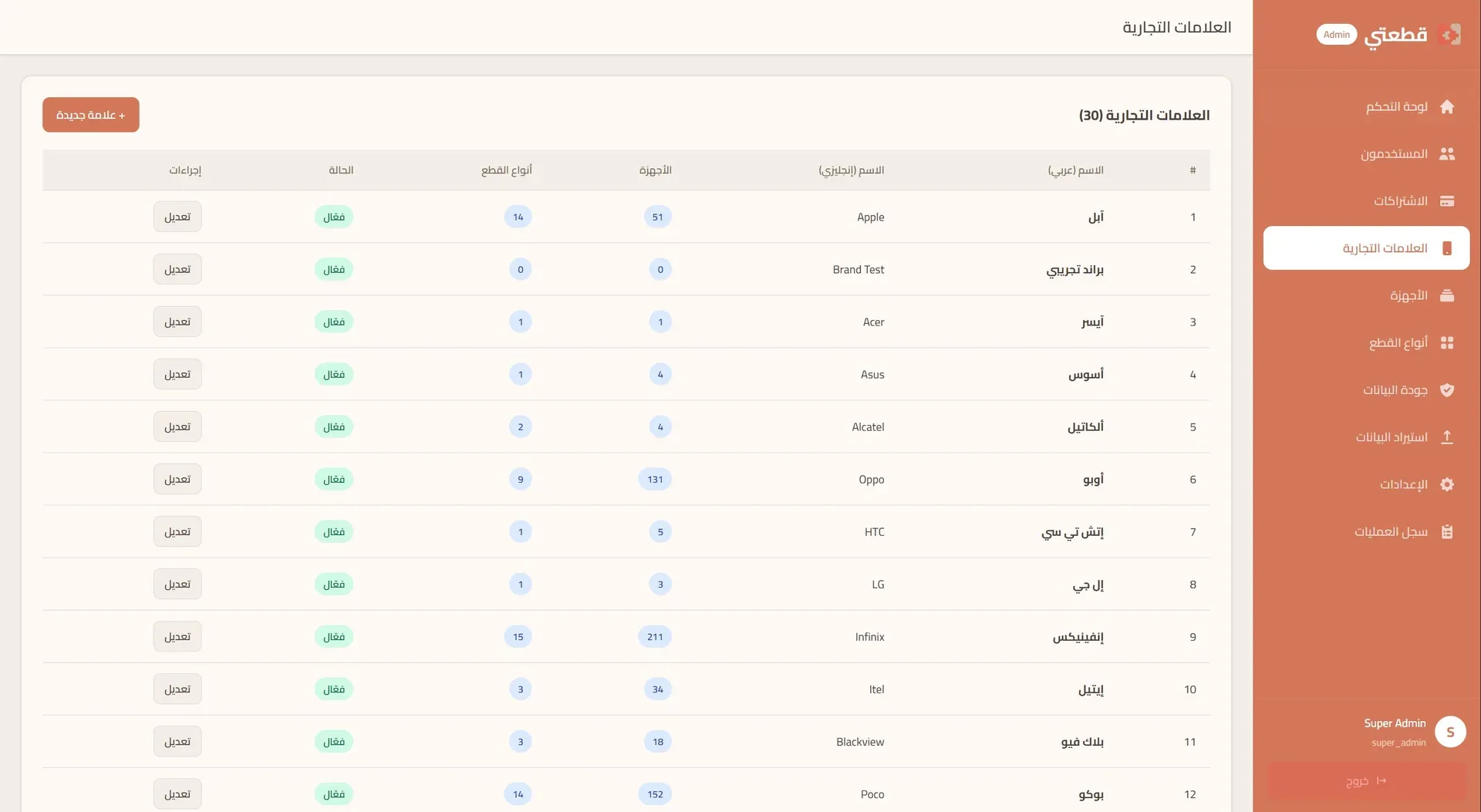
Task: Edit the Brand Test row
Action: [177, 269]
